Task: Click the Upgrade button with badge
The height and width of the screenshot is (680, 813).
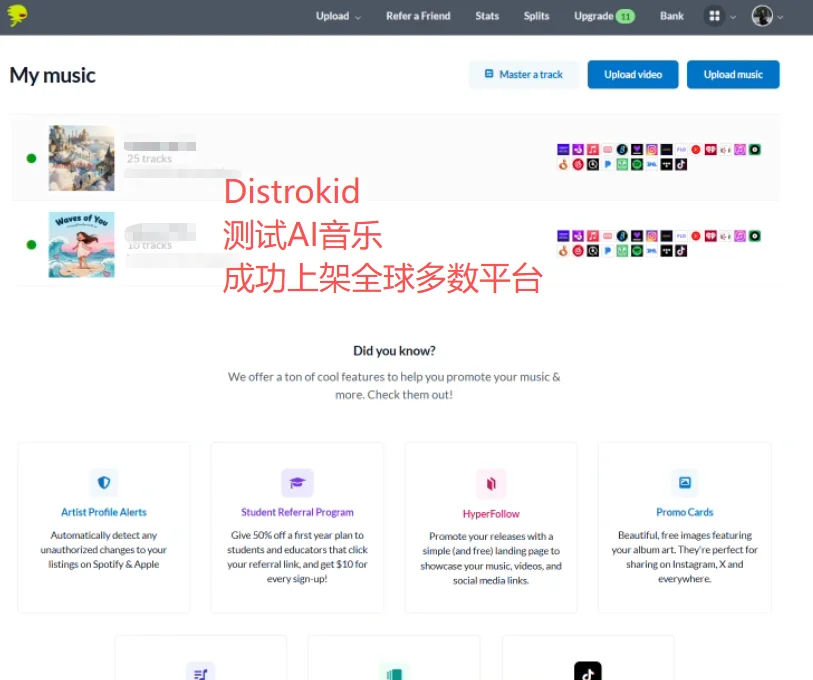Action: tap(604, 16)
